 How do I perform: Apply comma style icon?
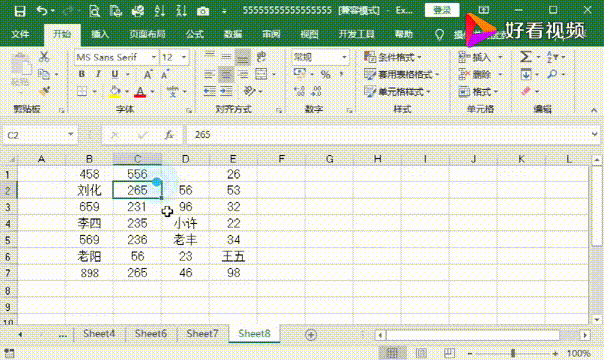(341, 74)
